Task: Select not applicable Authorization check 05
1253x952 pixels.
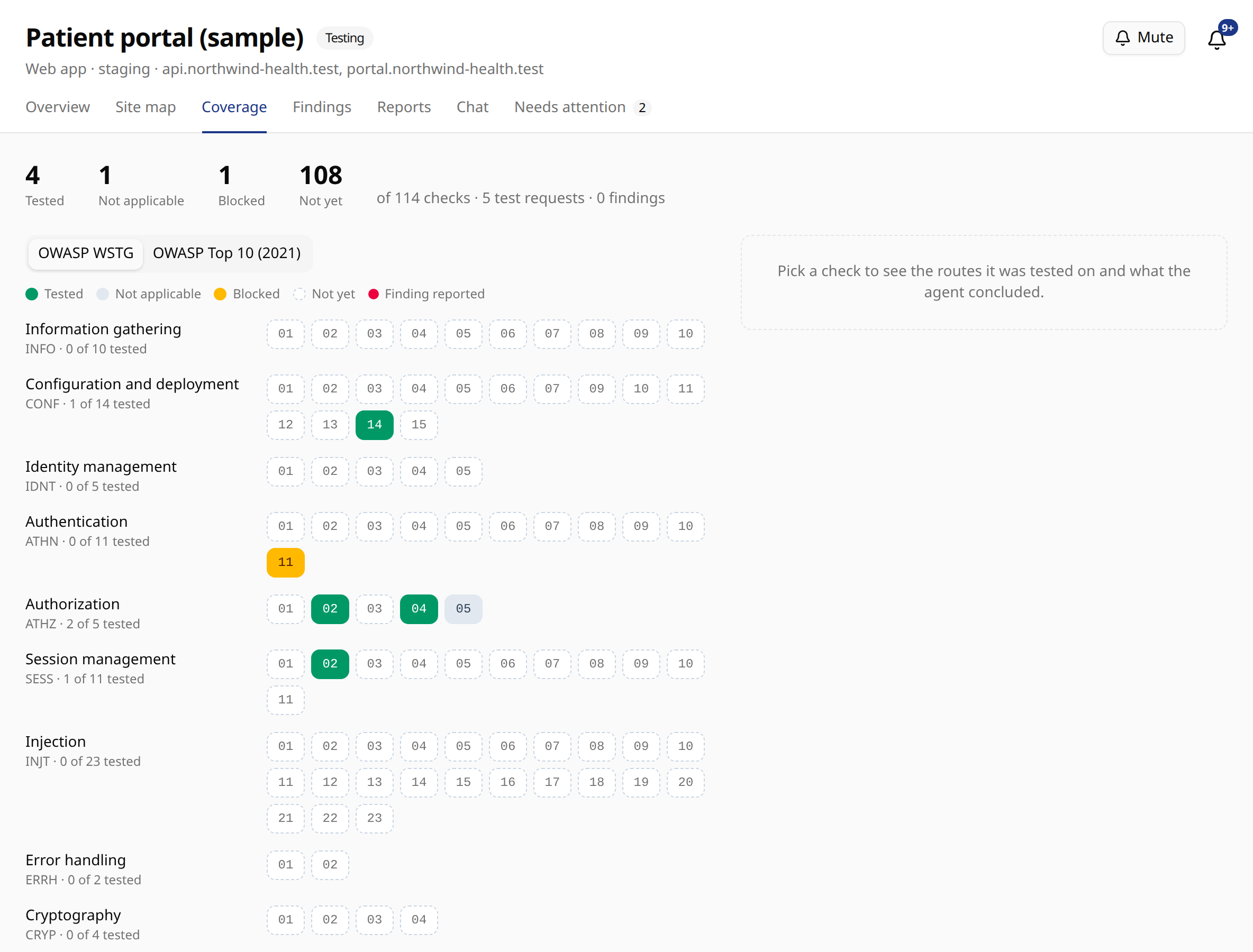Action: click(463, 609)
